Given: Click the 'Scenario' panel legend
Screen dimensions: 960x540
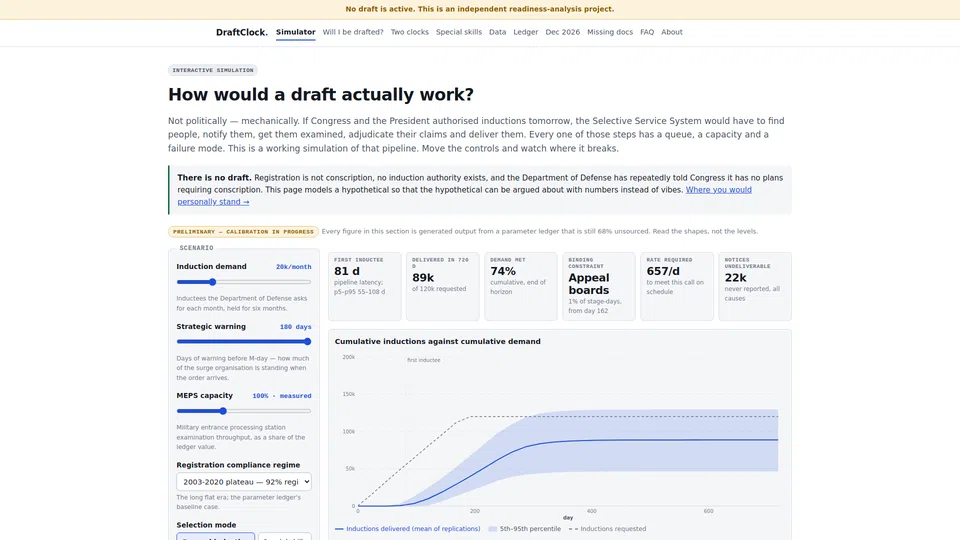Looking at the screenshot, I should coord(197,248).
